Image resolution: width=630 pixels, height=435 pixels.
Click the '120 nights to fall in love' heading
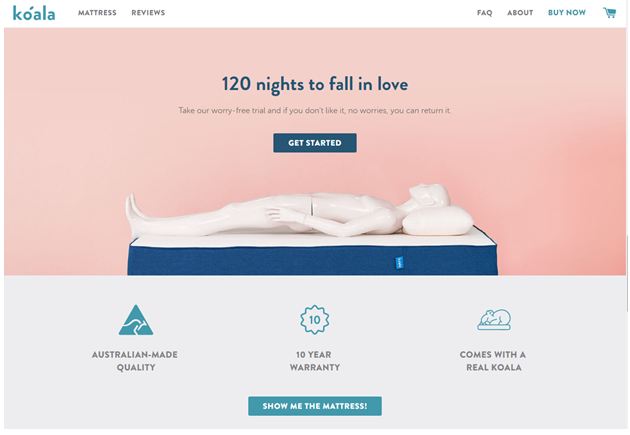[315, 84]
